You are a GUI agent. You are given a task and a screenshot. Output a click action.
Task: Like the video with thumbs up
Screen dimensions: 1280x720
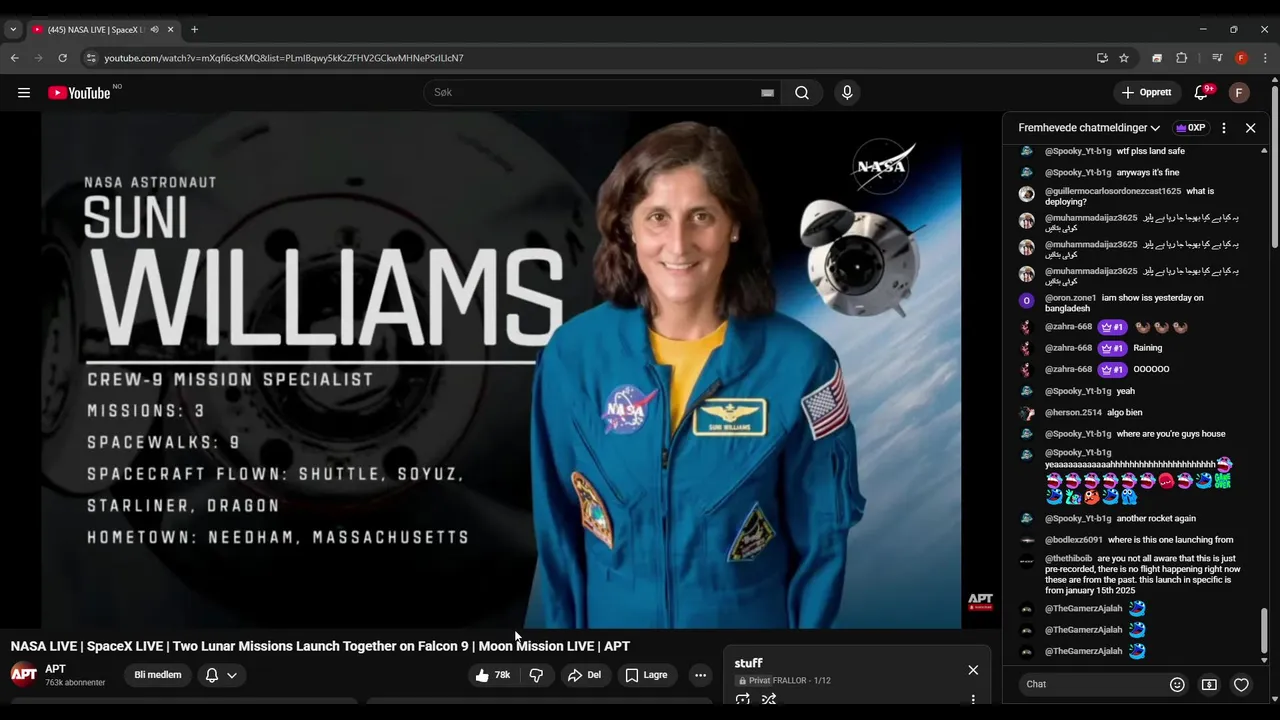tap(493, 675)
